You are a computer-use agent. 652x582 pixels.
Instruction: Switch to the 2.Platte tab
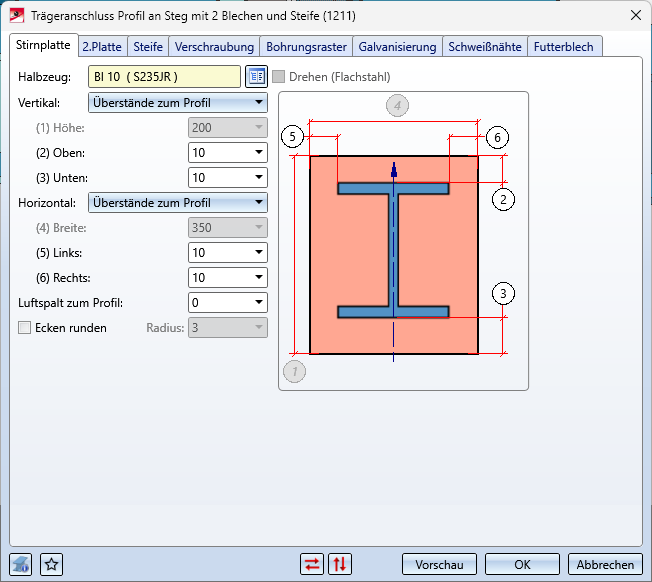[102, 47]
